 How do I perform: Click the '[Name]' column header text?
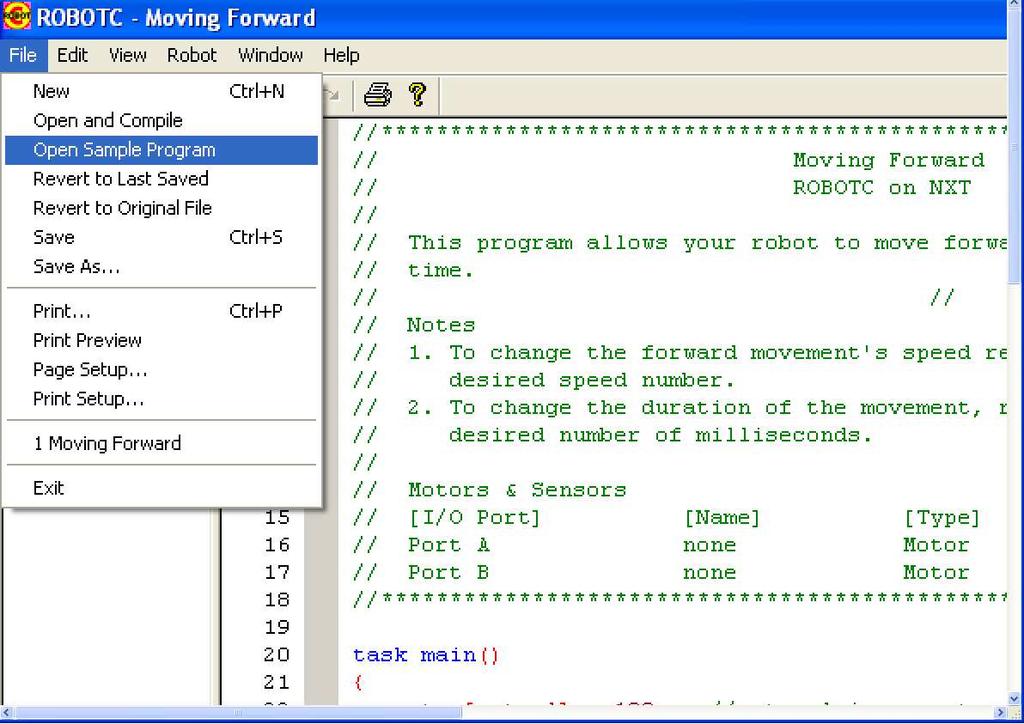coord(722,518)
